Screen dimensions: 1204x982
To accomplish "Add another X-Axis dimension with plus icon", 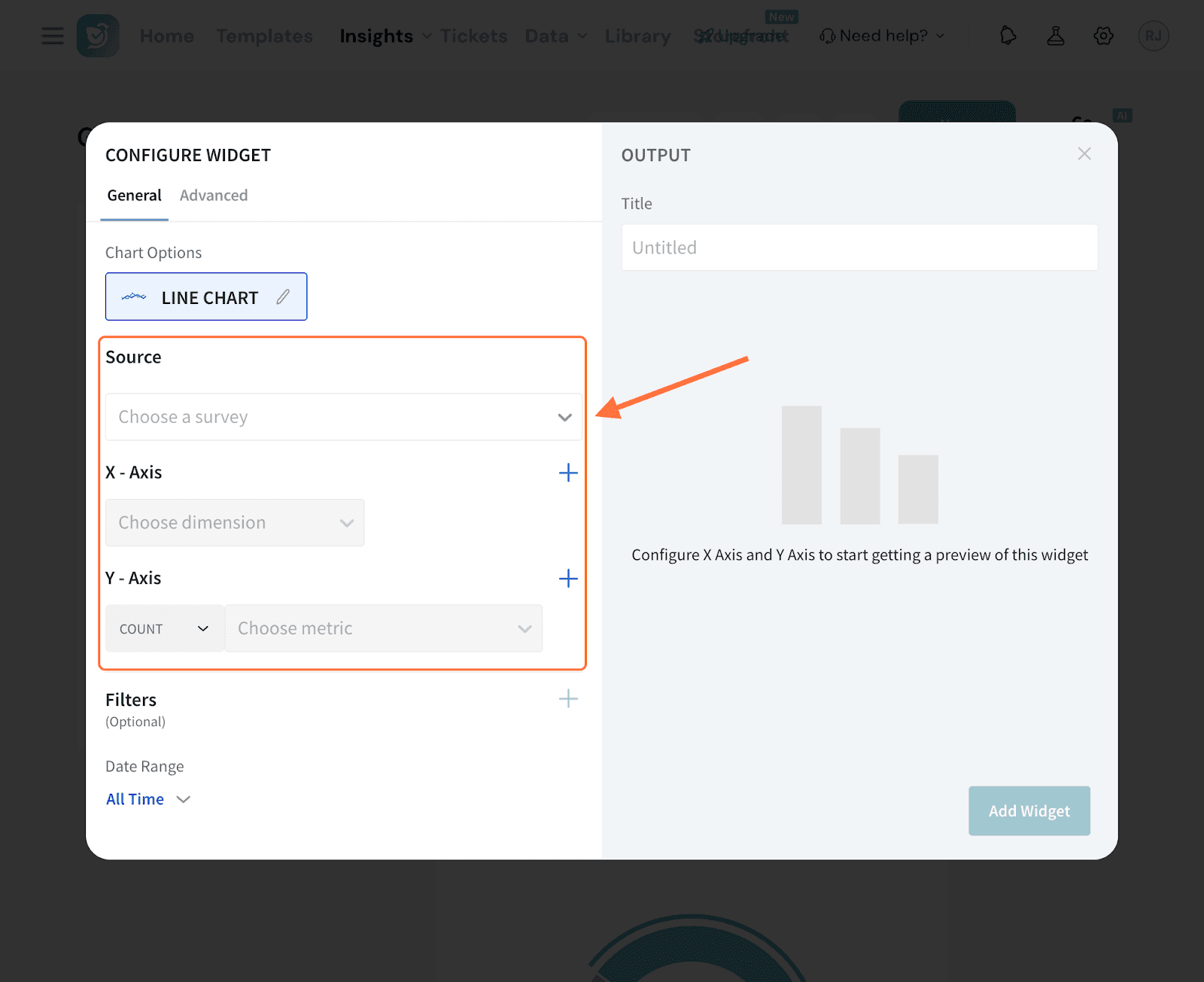I will 568,473.
